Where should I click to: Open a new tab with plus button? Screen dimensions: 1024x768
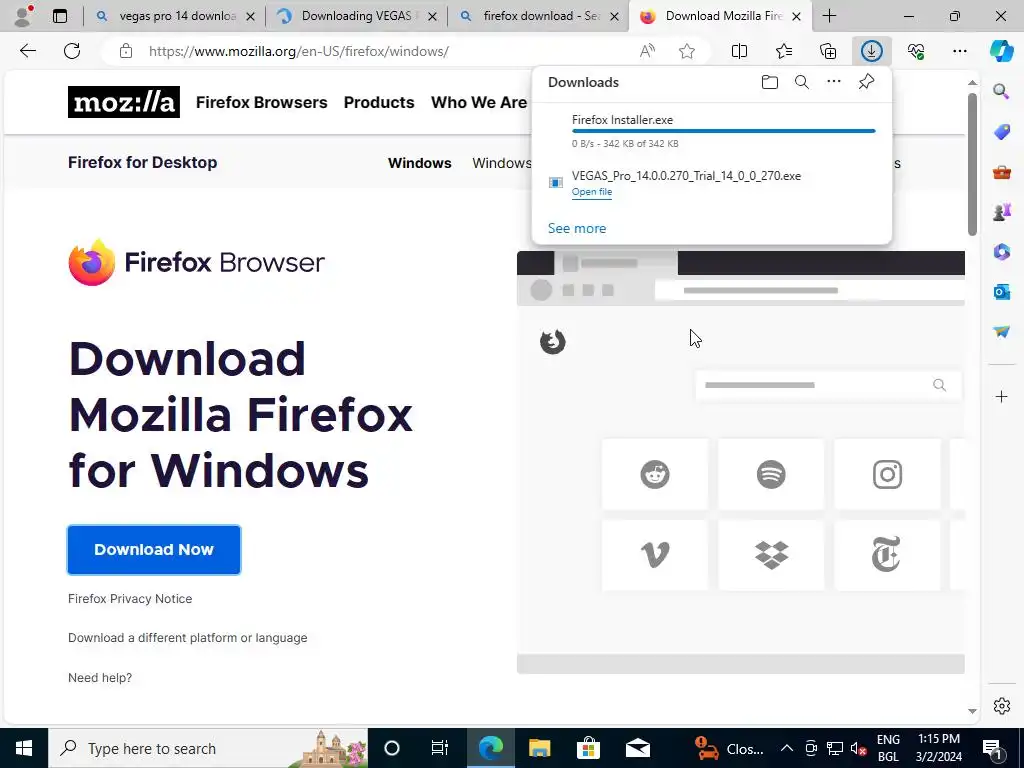pos(829,16)
